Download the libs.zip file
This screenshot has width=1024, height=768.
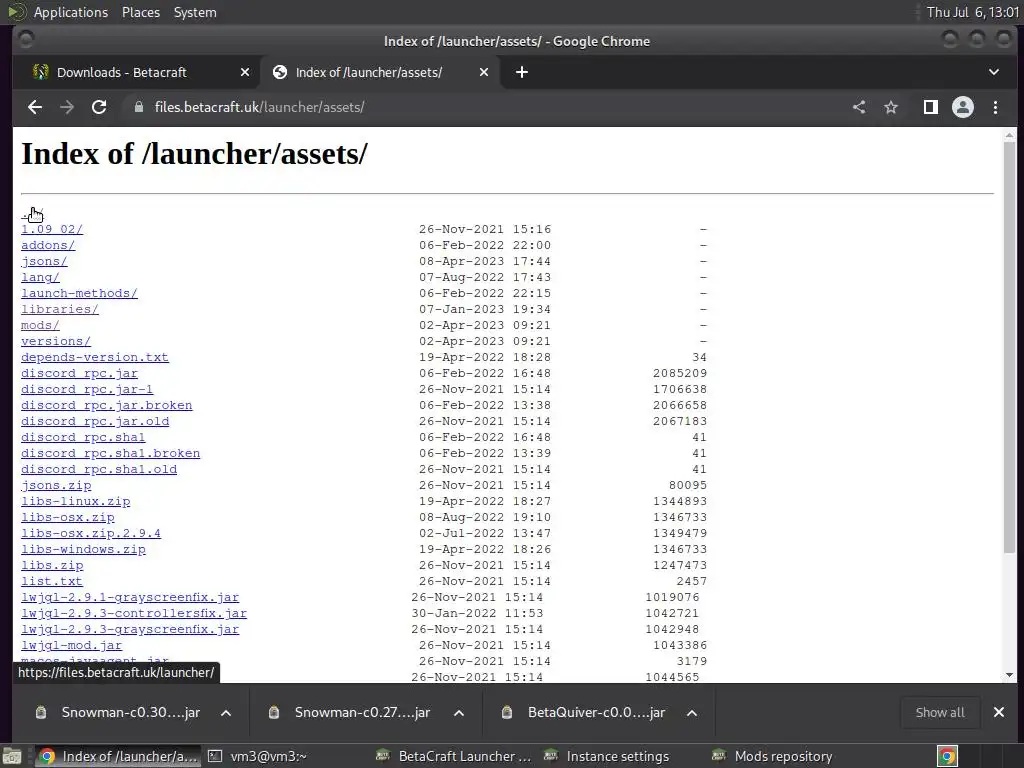(52, 566)
